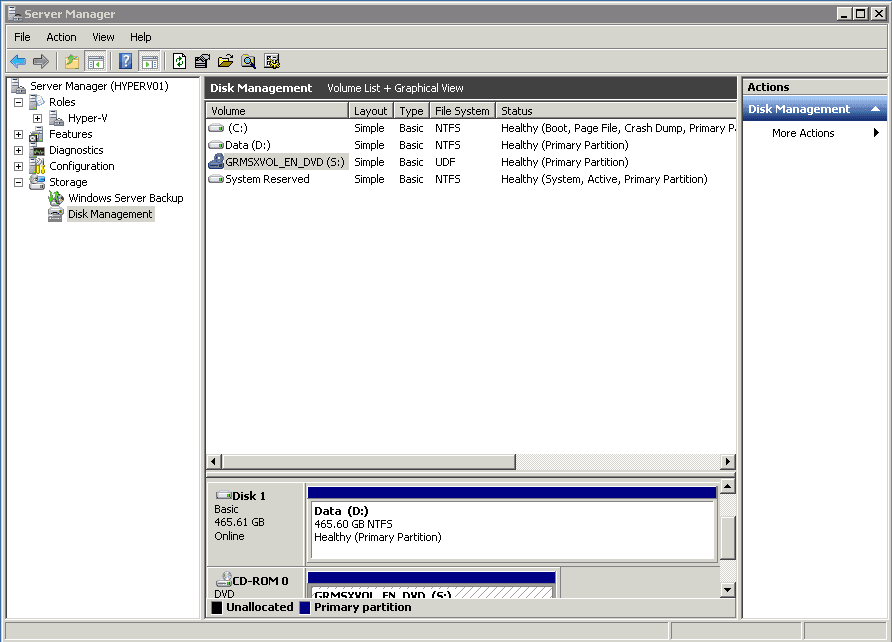Expand the Diagnostics tree node
892x642 pixels.
[x=18, y=150]
